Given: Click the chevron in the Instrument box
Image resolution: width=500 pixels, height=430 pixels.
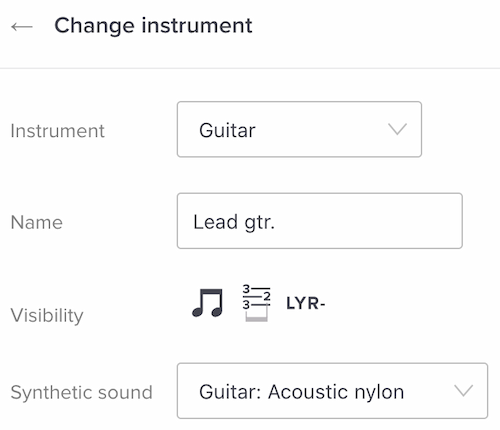Looking at the screenshot, I should pyautogui.click(x=397, y=129).
